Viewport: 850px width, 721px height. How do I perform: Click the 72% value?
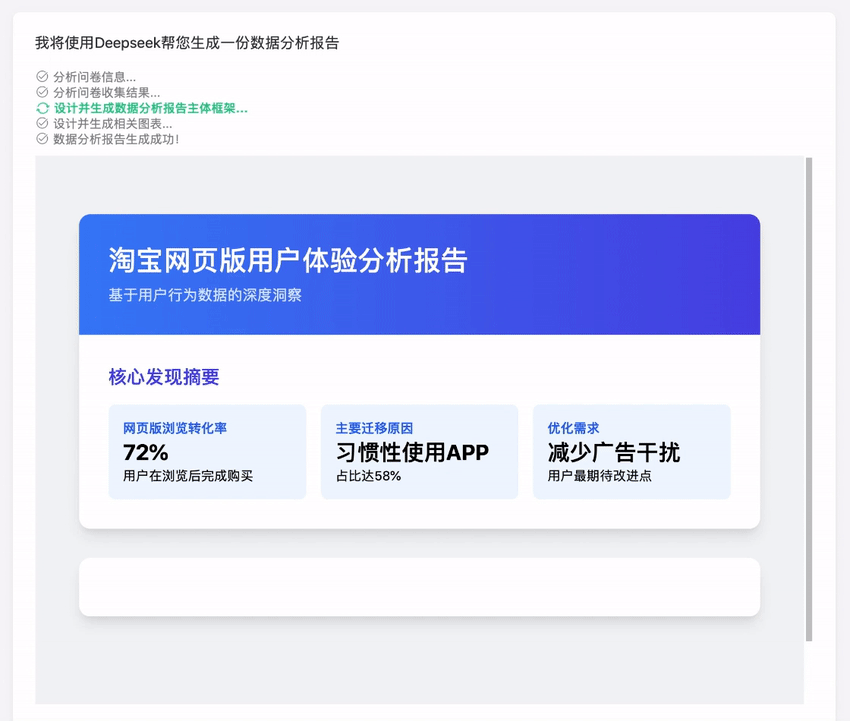146,452
